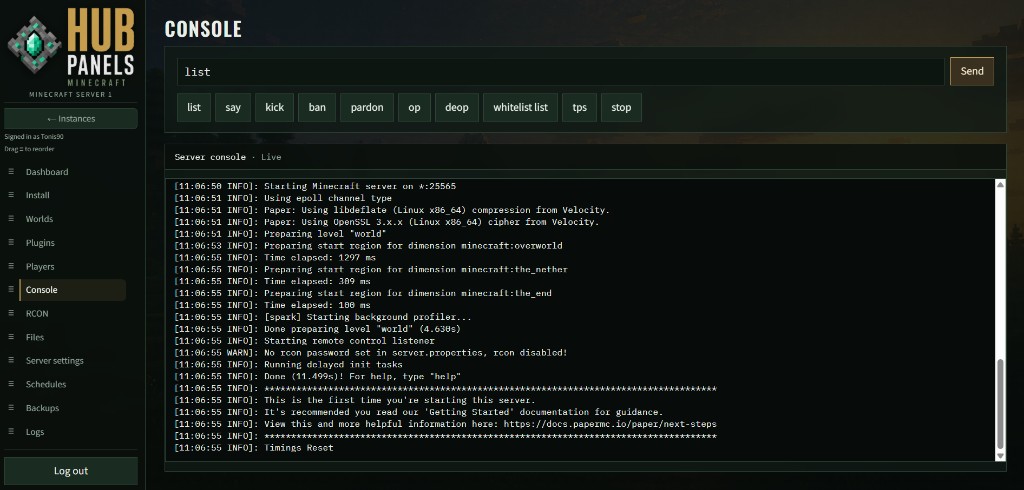Viewport: 1024px width, 490px height.
Task: Click the console output scrollbar thumb
Action: tap(1000, 404)
